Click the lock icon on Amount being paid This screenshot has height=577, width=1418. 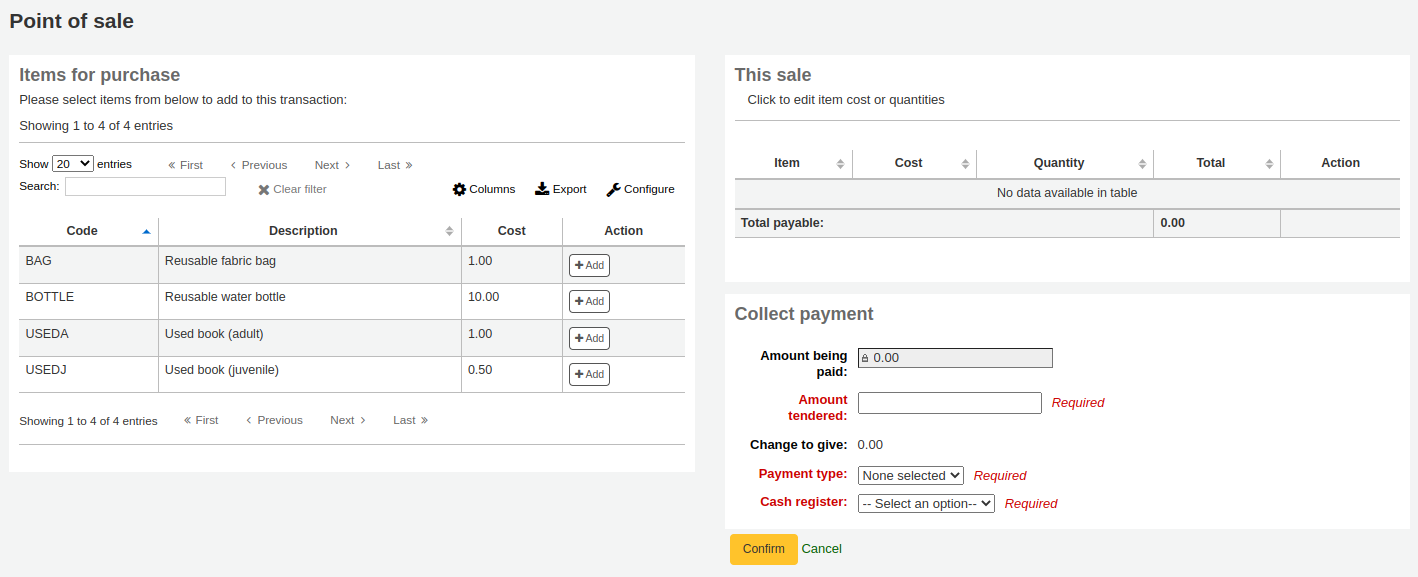click(x=866, y=357)
